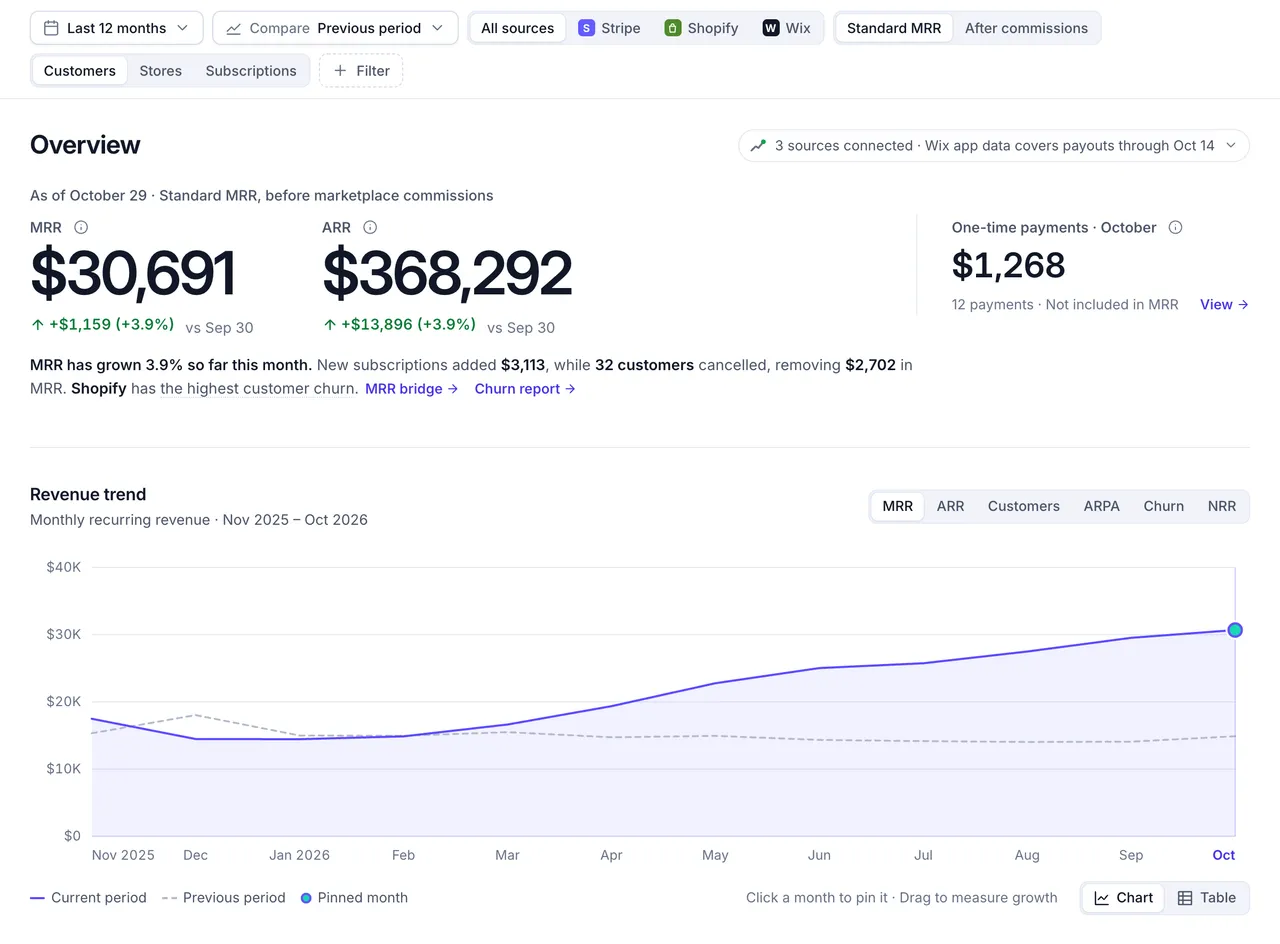The image size is (1280, 944).
Task: Switch to Standard MRR mode
Action: pyautogui.click(x=894, y=28)
